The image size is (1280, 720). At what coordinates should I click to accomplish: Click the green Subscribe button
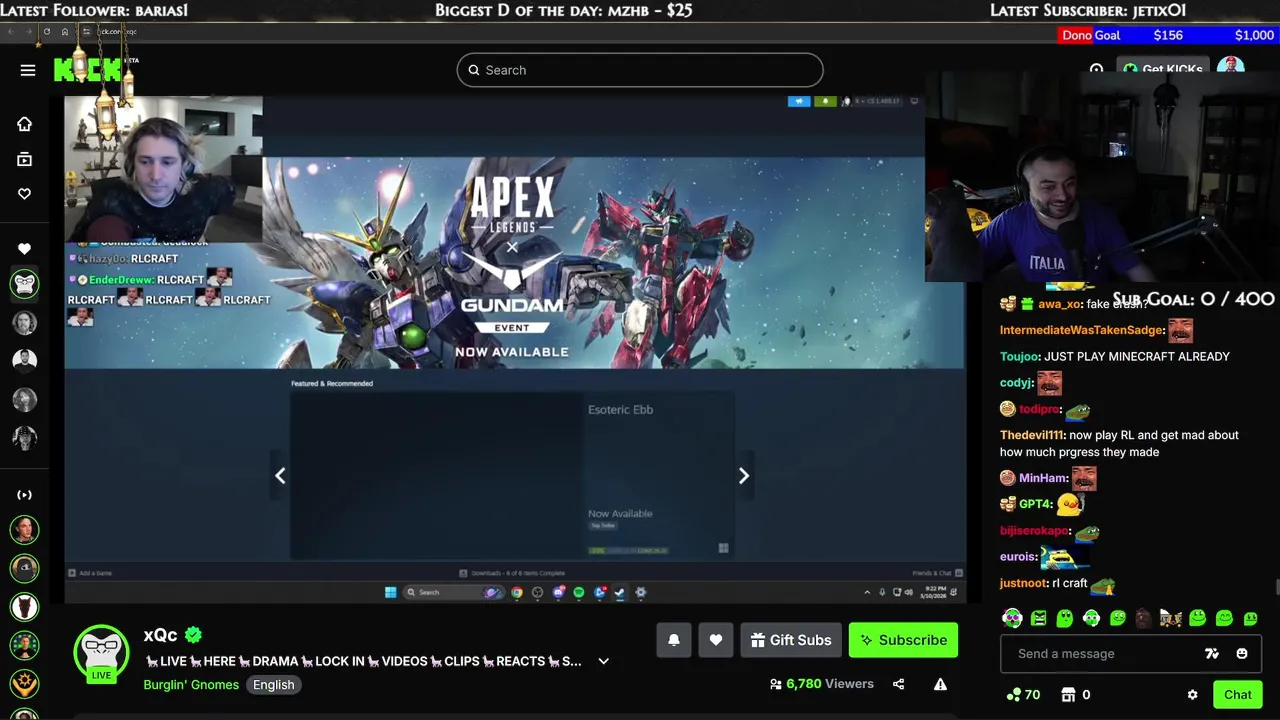click(903, 640)
